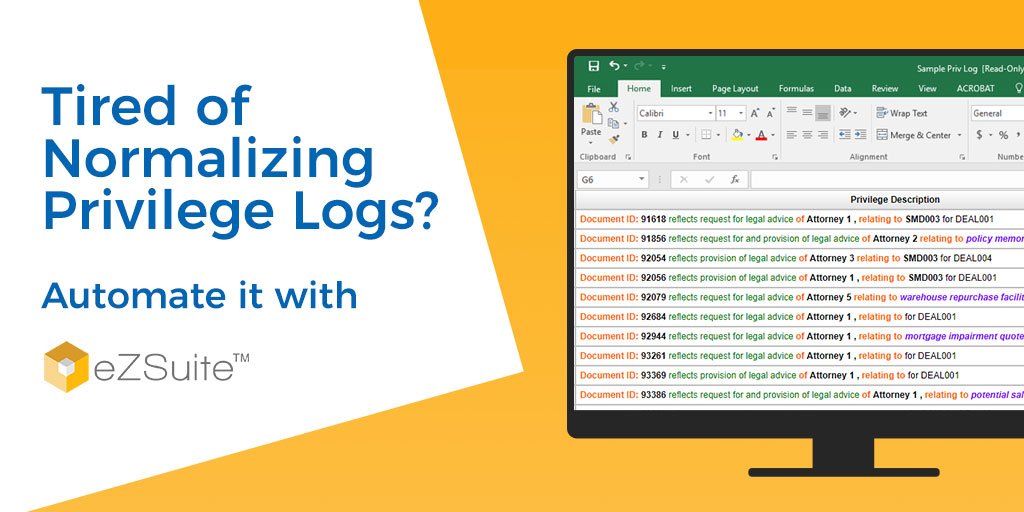Click the greyed Redo arrow icon

639,65
